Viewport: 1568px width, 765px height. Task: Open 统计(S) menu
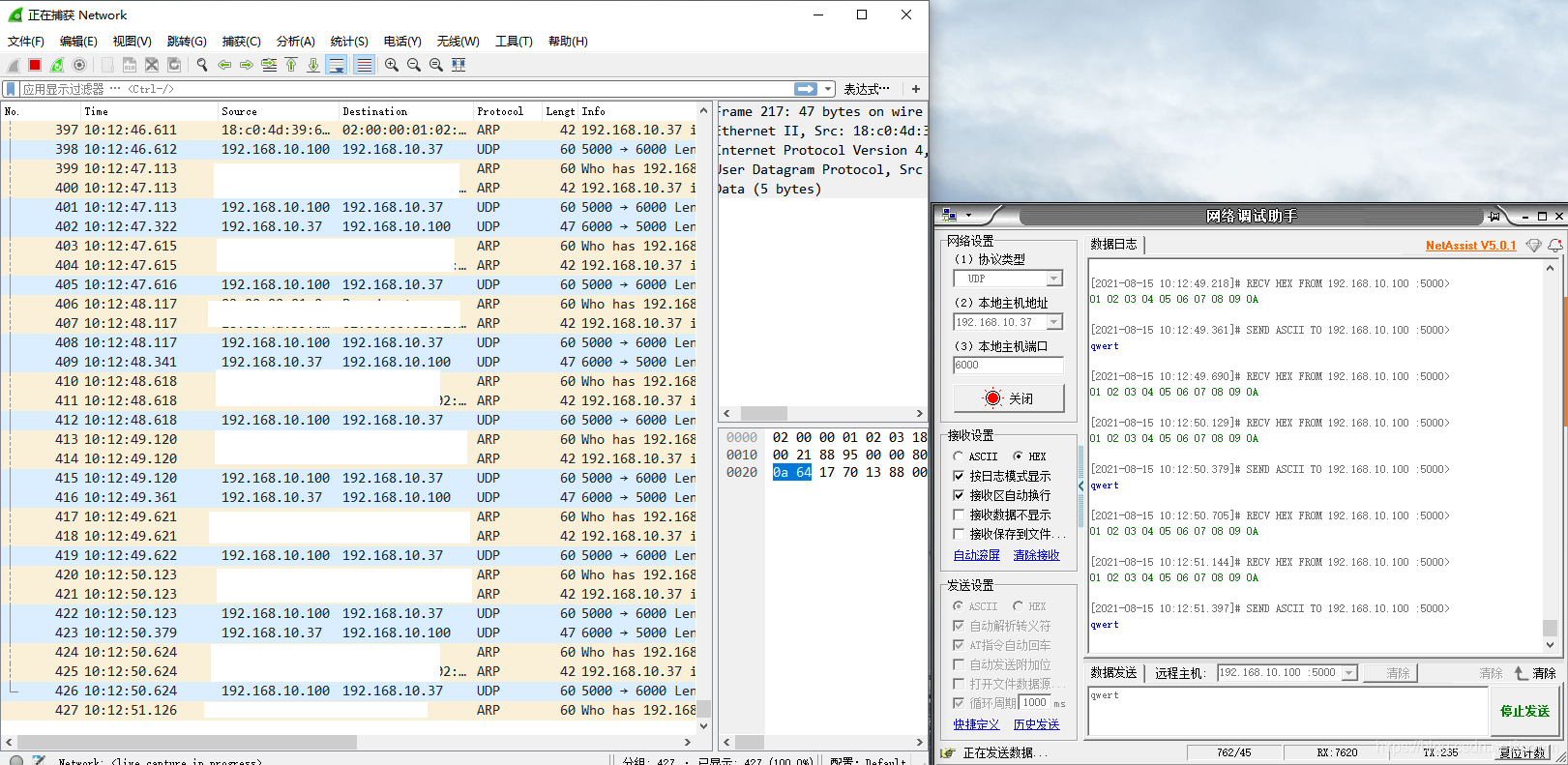coord(349,42)
